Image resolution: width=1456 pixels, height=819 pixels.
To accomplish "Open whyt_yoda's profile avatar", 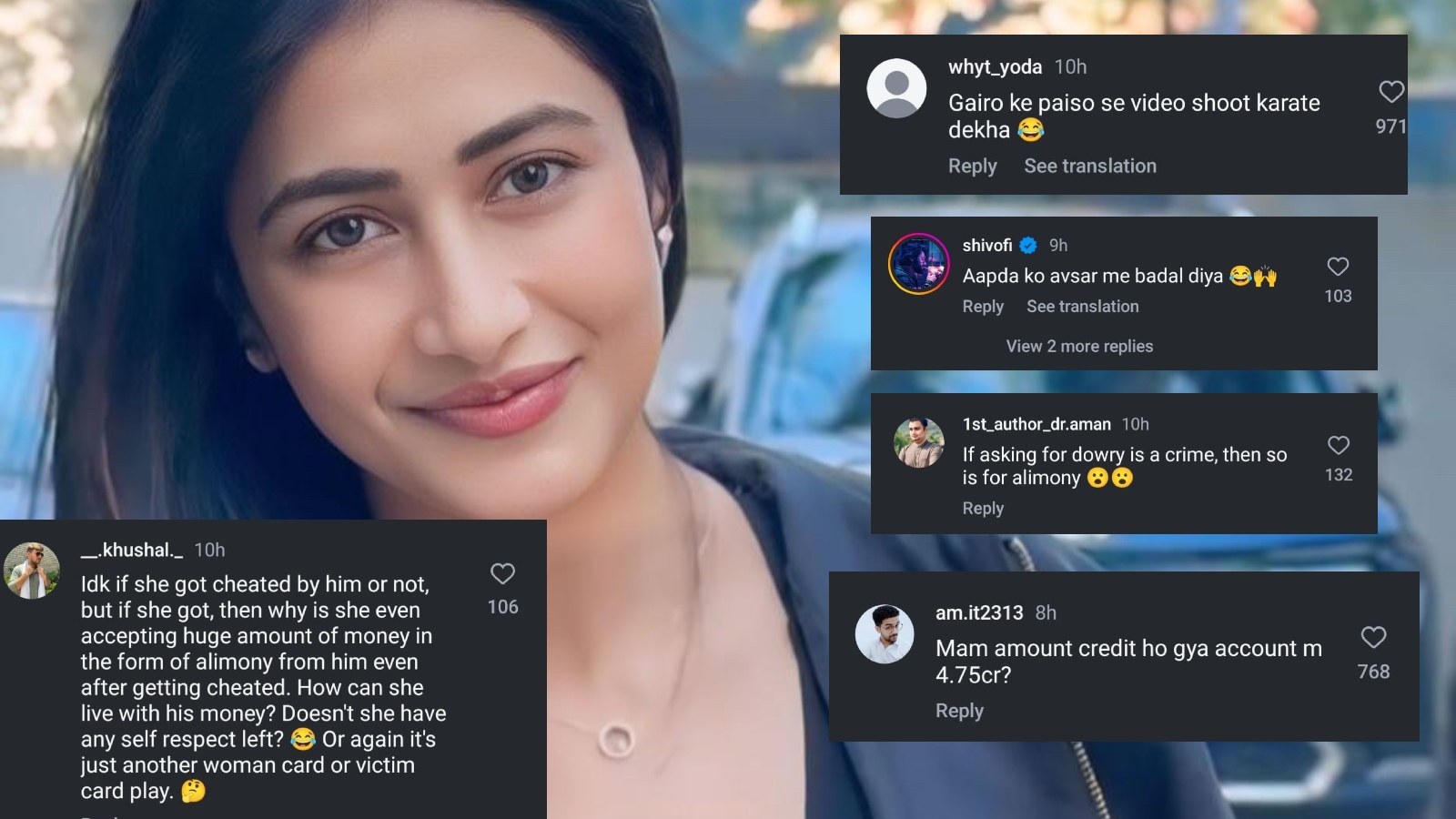I will click(x=896, y=88).
